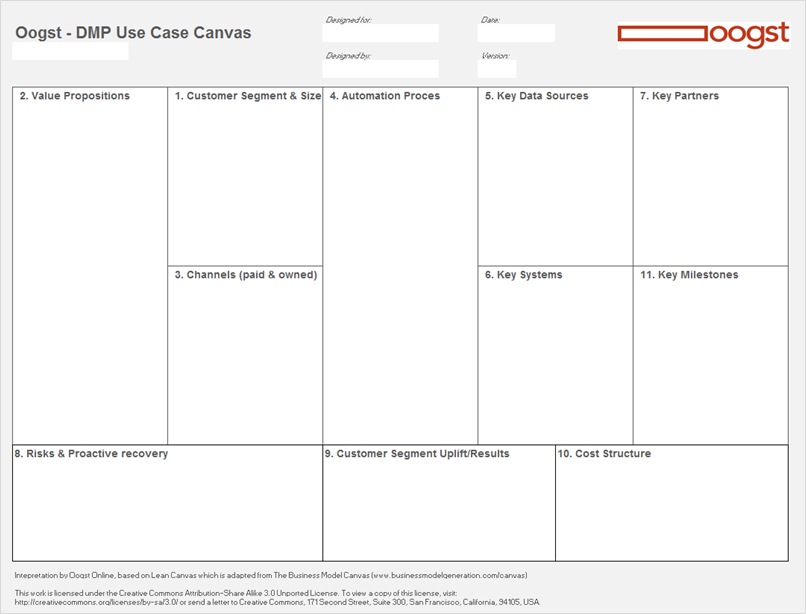The image size is (806, 614).
Task: Click the blank field below the canvas title
Action: [x=70, y=51]
